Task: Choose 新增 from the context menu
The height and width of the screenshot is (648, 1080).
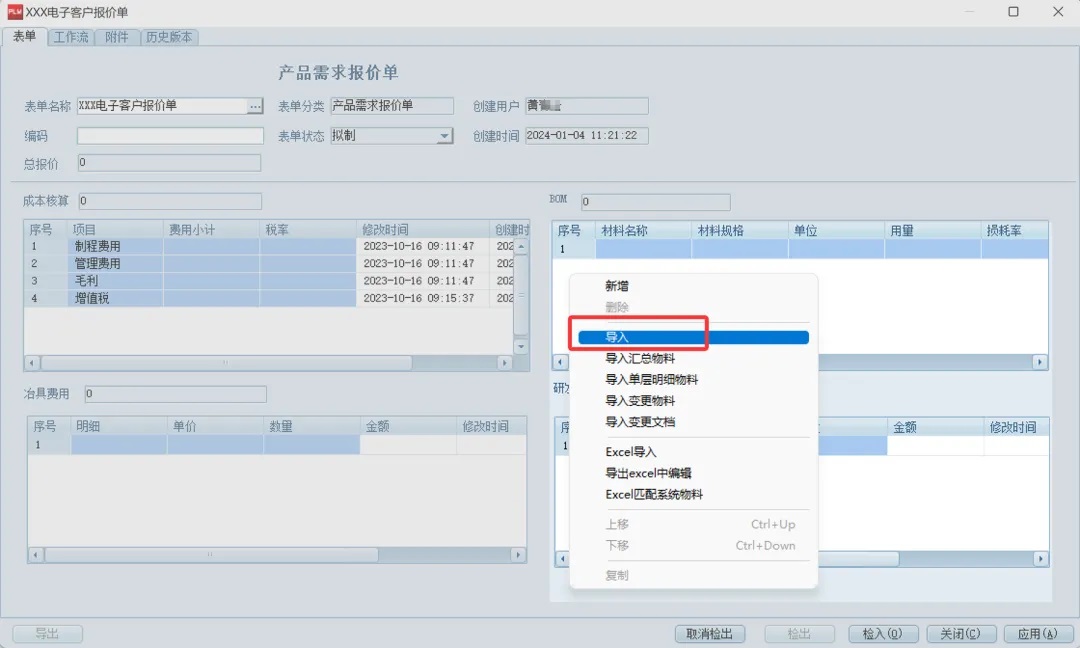Action: pyautogui.click(x=694, y=286)
